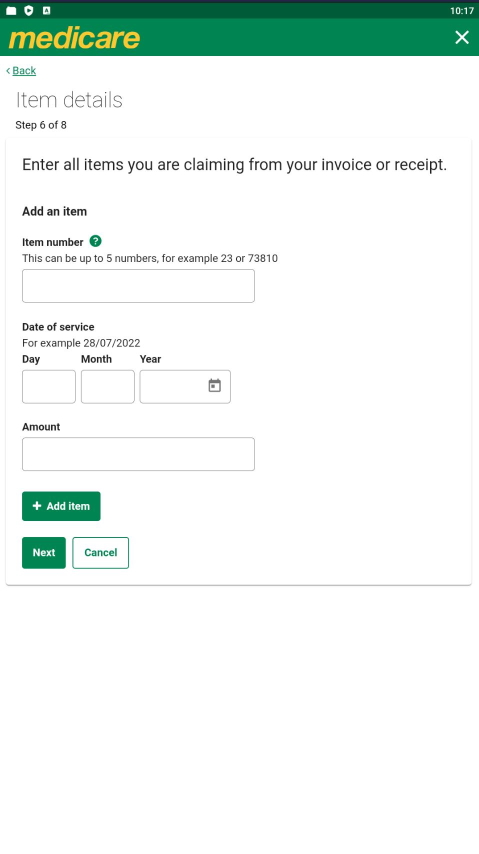This screenshot has width=479, height=854.
Task: Open the Item number help tooltip
Action: pos(95,241)
